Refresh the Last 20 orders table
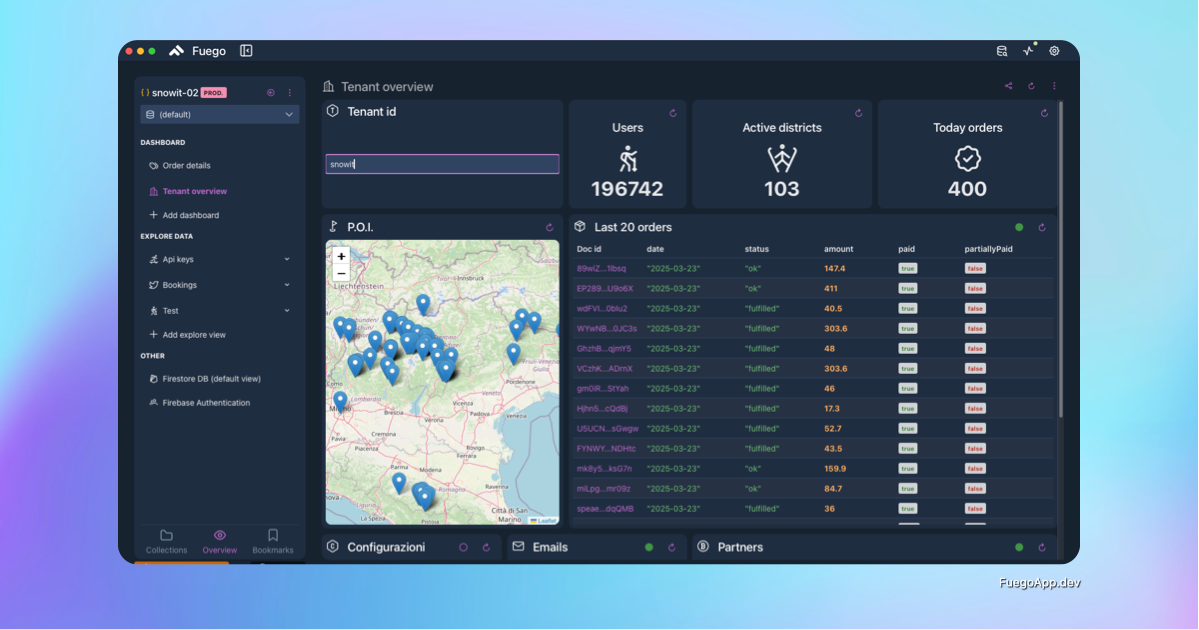The width and height of the screenshot is (1199, 630). point(1041,227)
